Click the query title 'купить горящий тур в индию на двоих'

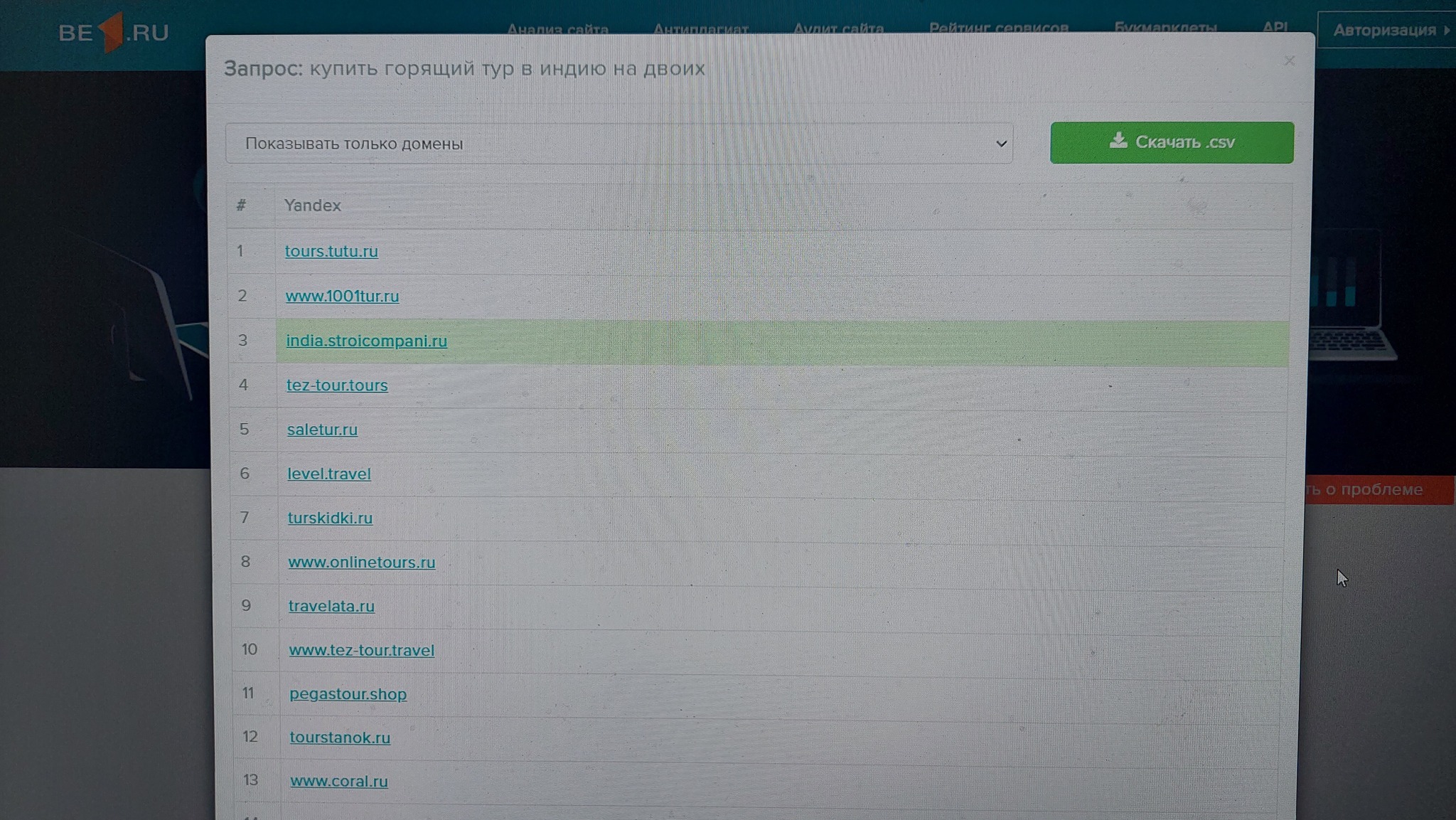click(508, 68)
